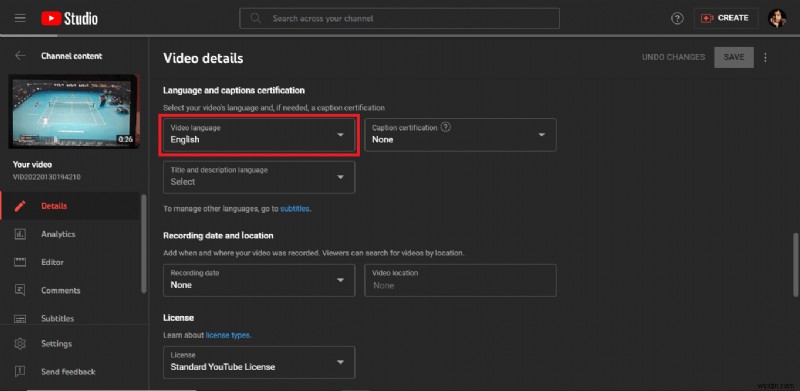
Task: Click the video filename VID20220130194210
Action: coord(47,177)
